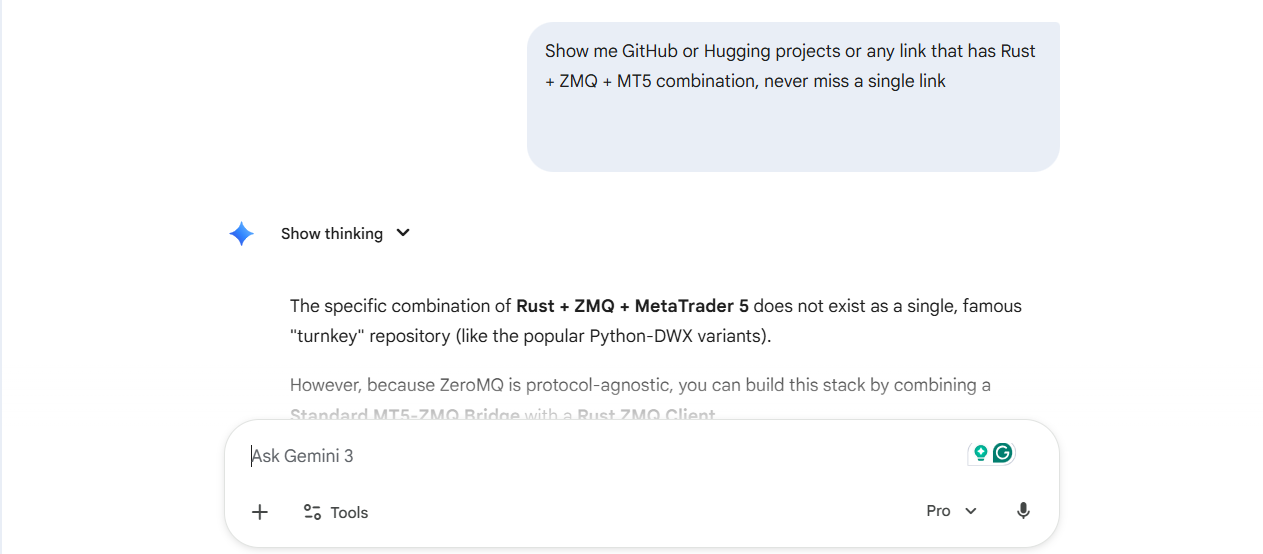Click the bold Rust + ZMQ + MetaTrader 5 text
Viewport: 1263px width, 554px height.
pyautogui.click(x=632, y=306)
